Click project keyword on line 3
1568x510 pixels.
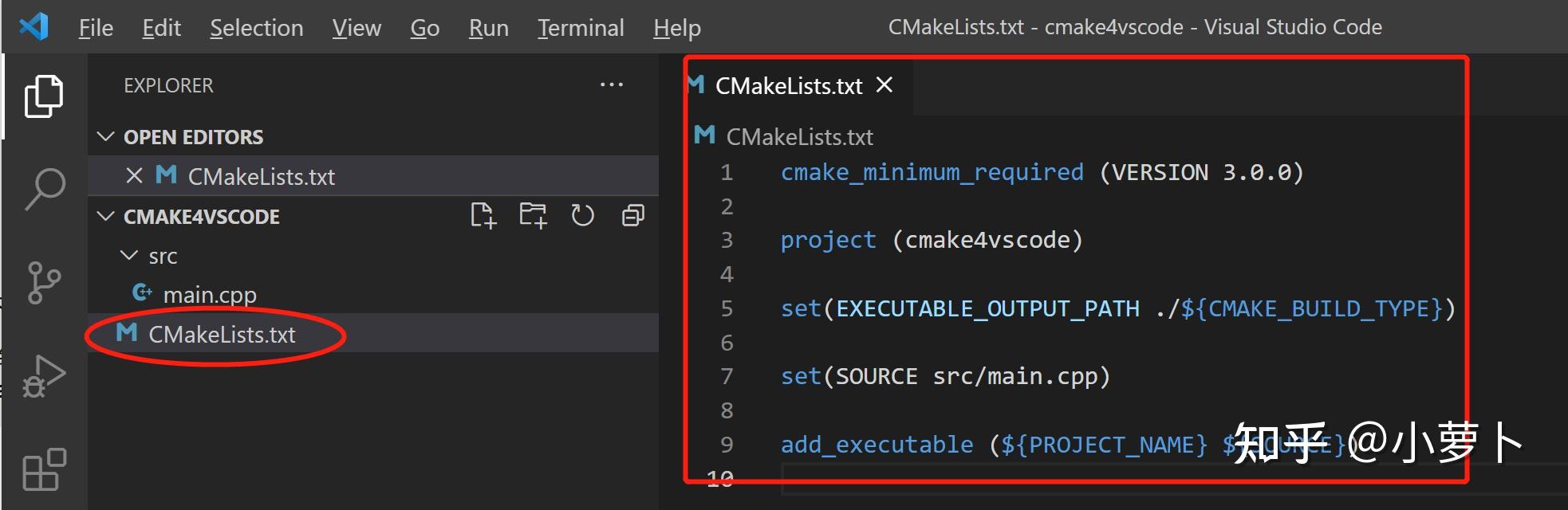pyautogui.click(x=828, y=241)
